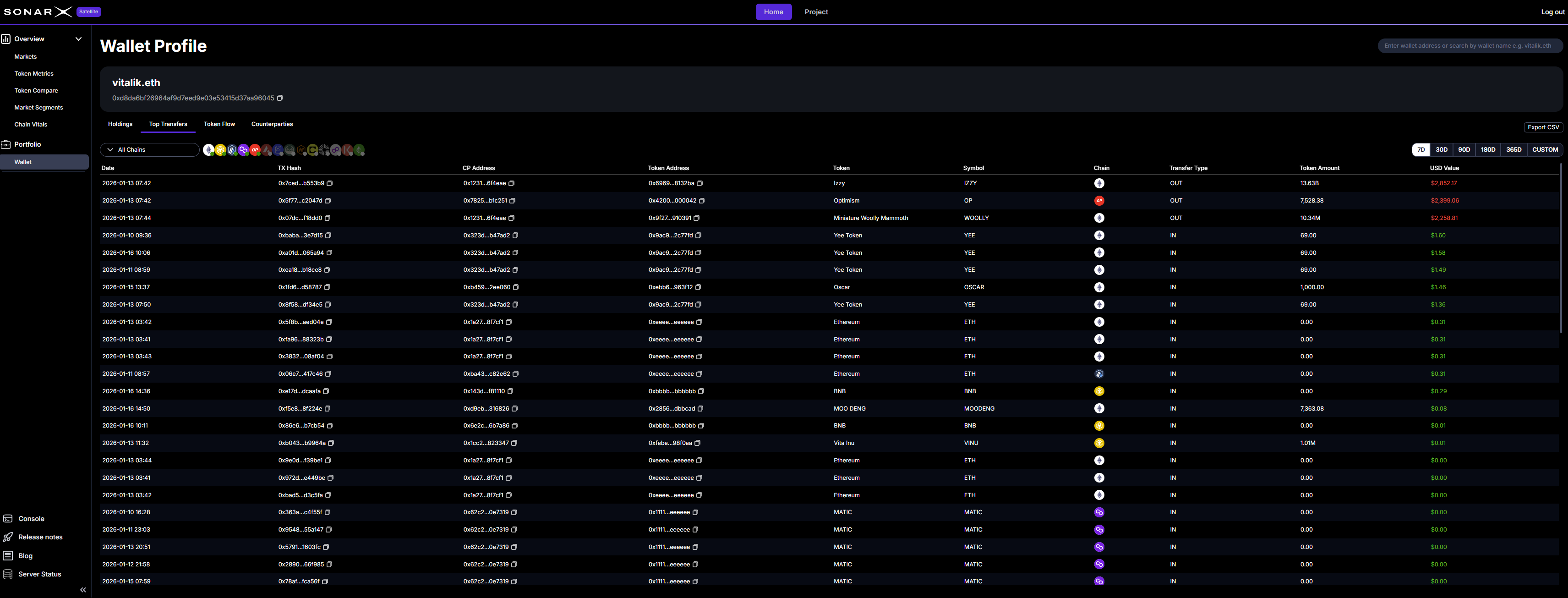Open the All Chains dropdown
1568x598 pixels.
click(150, 149)
